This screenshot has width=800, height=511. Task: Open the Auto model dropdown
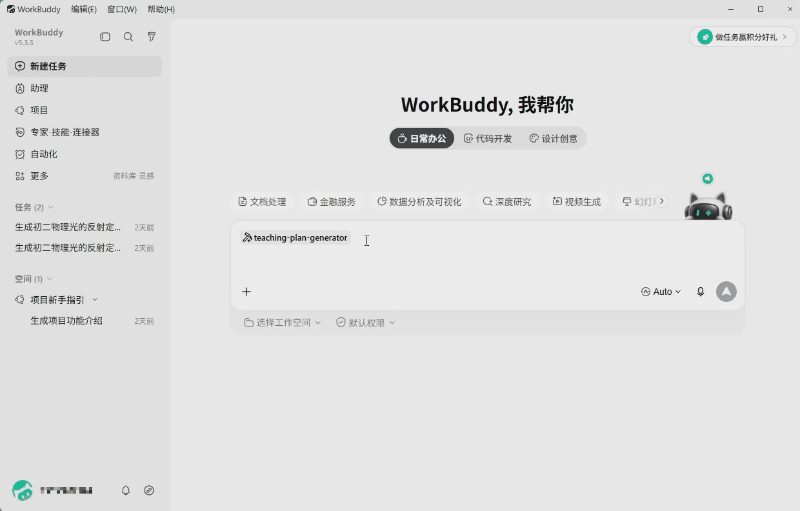click(661, 292)
